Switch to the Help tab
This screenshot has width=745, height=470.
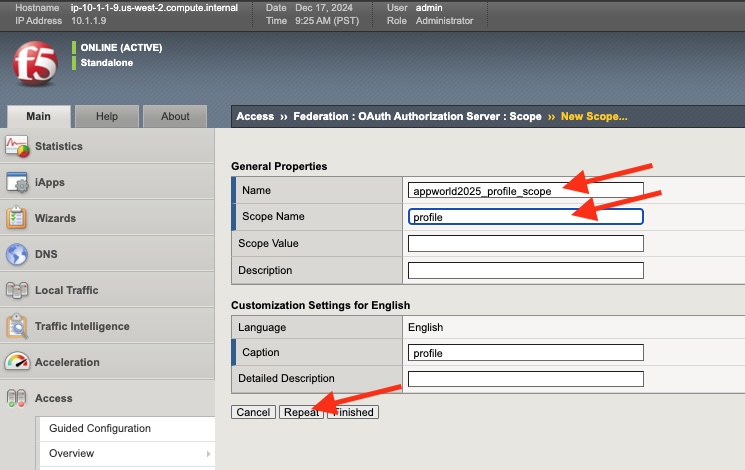pyautogui.click(x=107, y=116)
